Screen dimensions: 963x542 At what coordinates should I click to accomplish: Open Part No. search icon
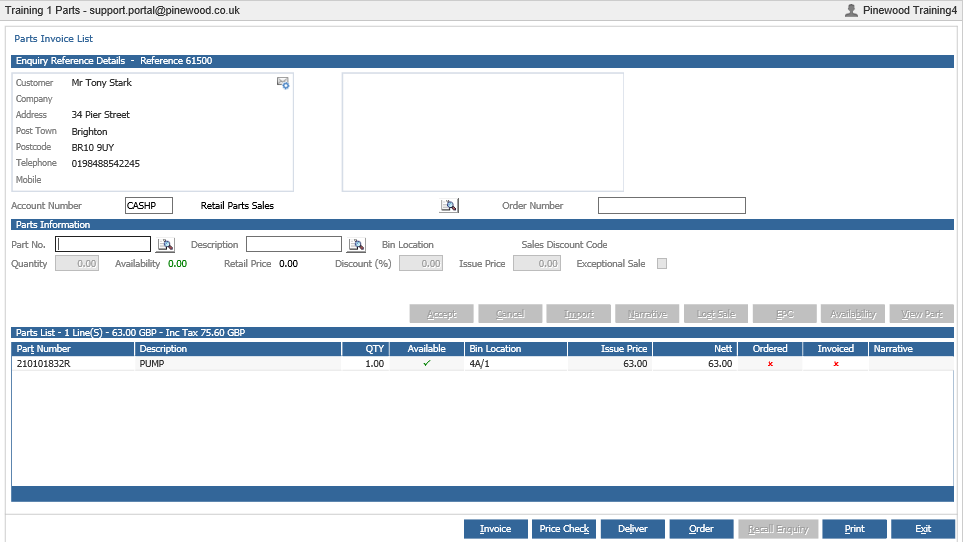pos(165,244)
